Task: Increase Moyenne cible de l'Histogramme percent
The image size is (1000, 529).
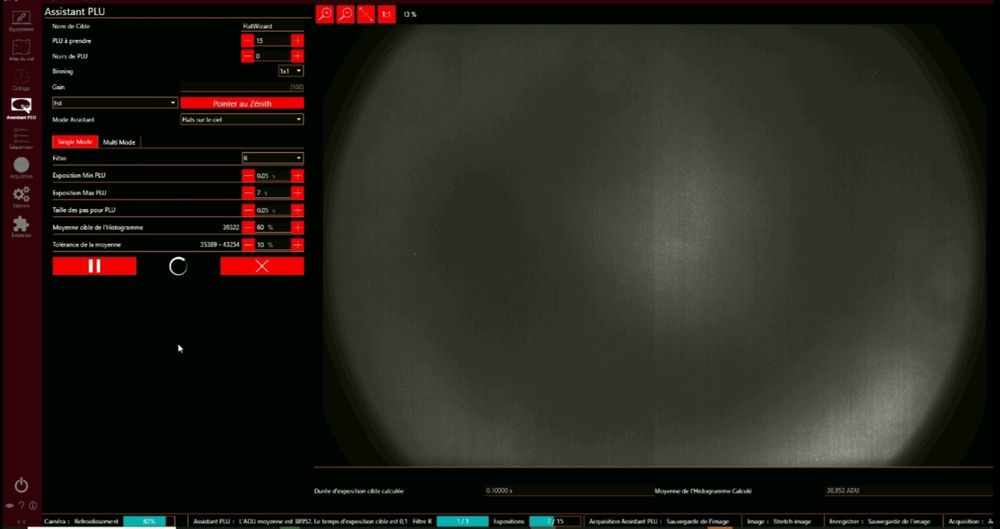Action: tap(297, 227)
